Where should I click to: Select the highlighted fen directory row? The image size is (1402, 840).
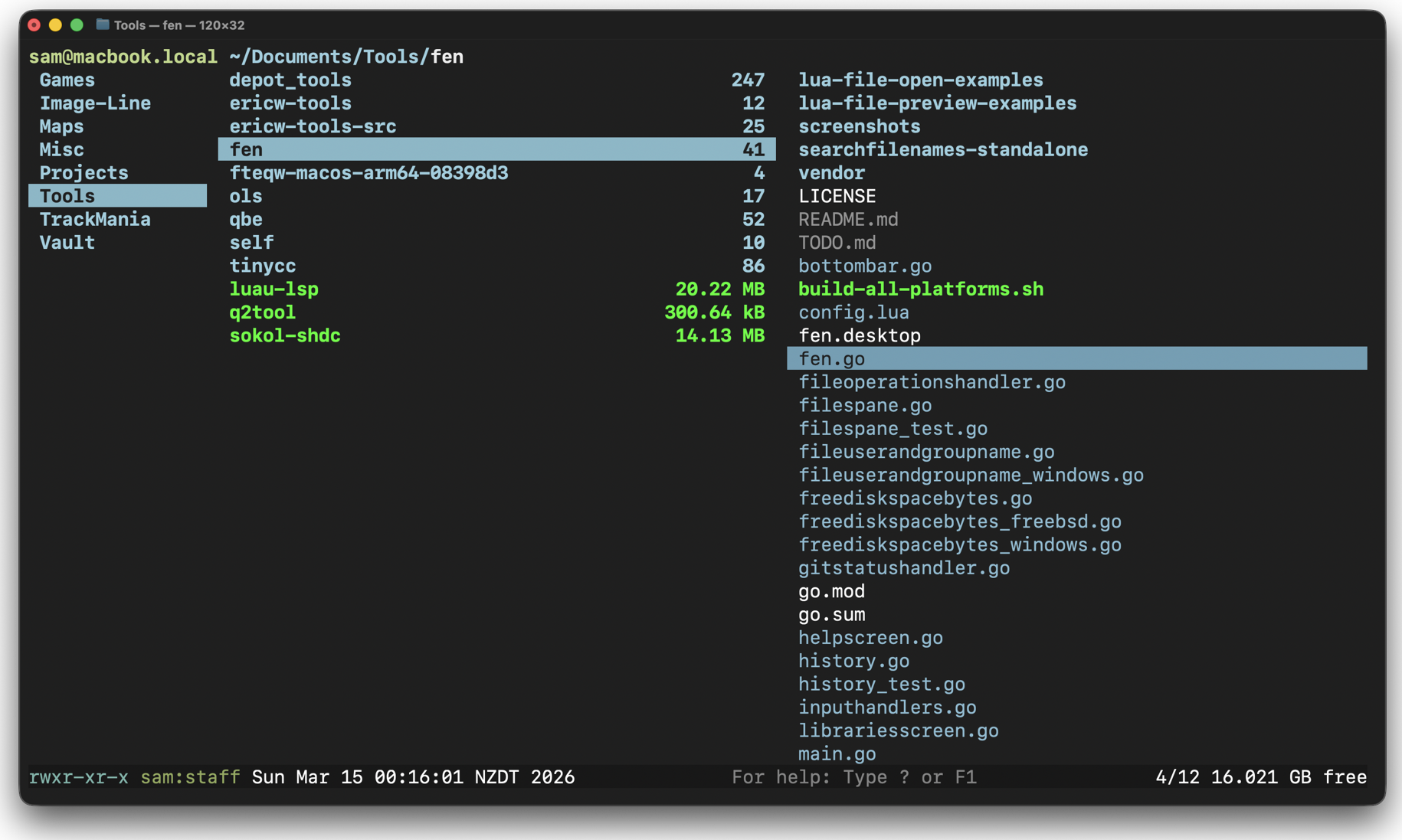point(496,149)
